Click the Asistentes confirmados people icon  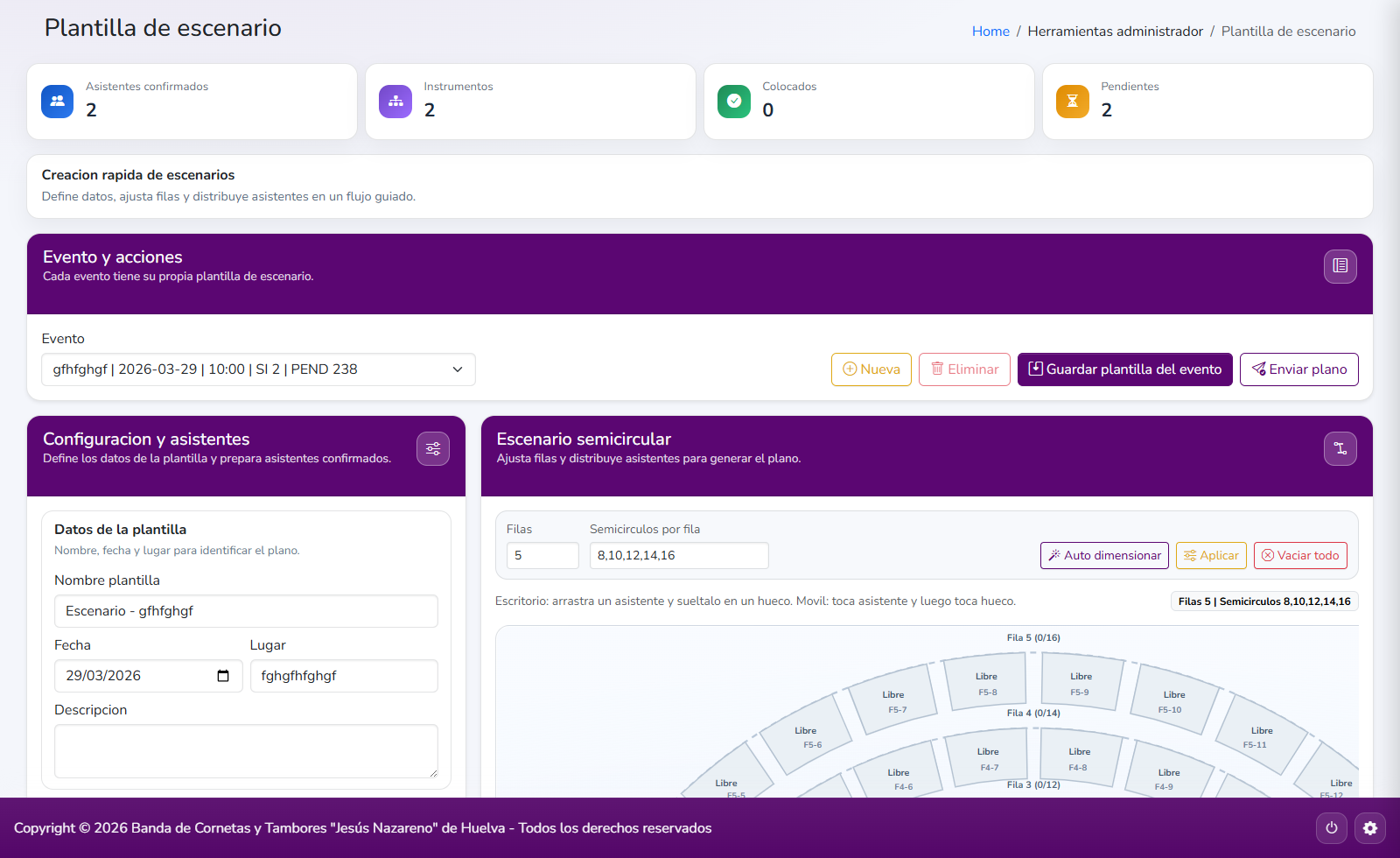point(58,102)
